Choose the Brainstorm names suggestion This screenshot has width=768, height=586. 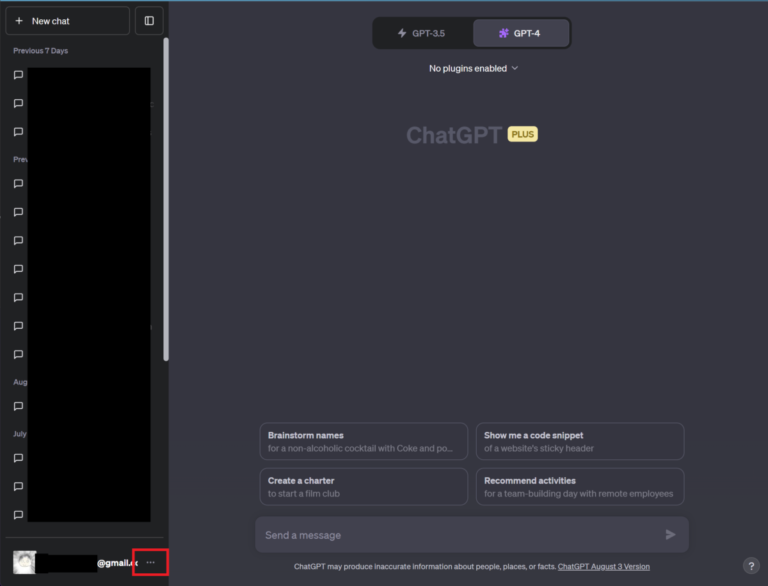pyautogui.click(x=363, y=441)
